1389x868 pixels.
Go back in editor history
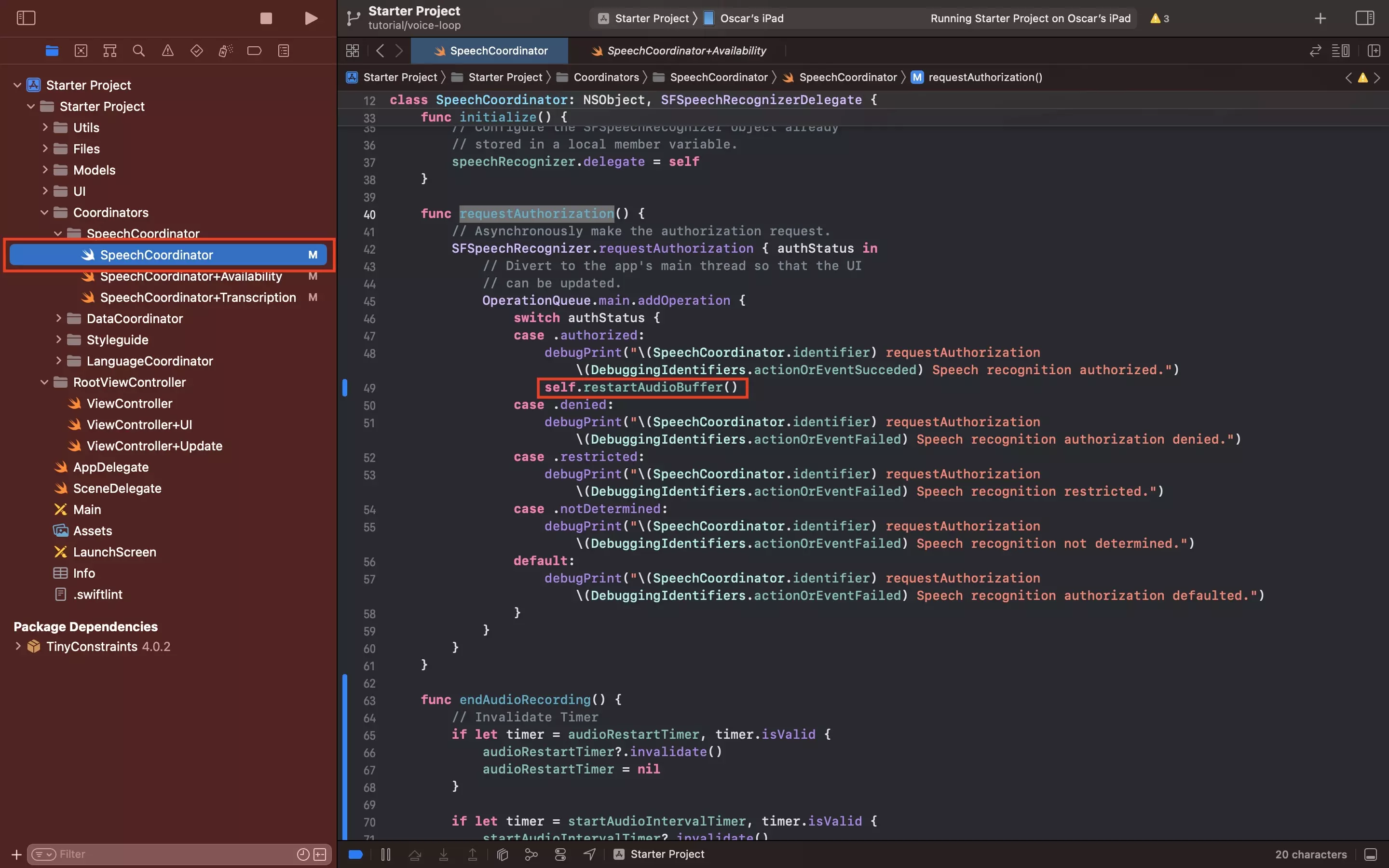[x=380, y=51]
